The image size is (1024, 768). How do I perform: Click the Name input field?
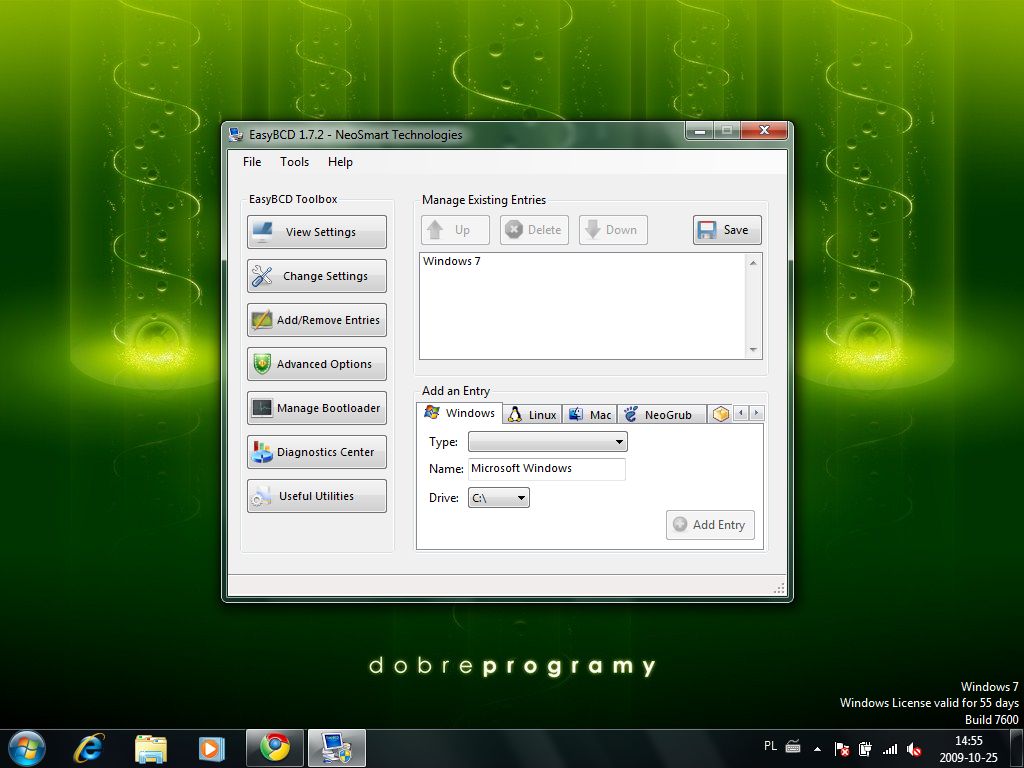pyautogui.click(x=547, y=469)
